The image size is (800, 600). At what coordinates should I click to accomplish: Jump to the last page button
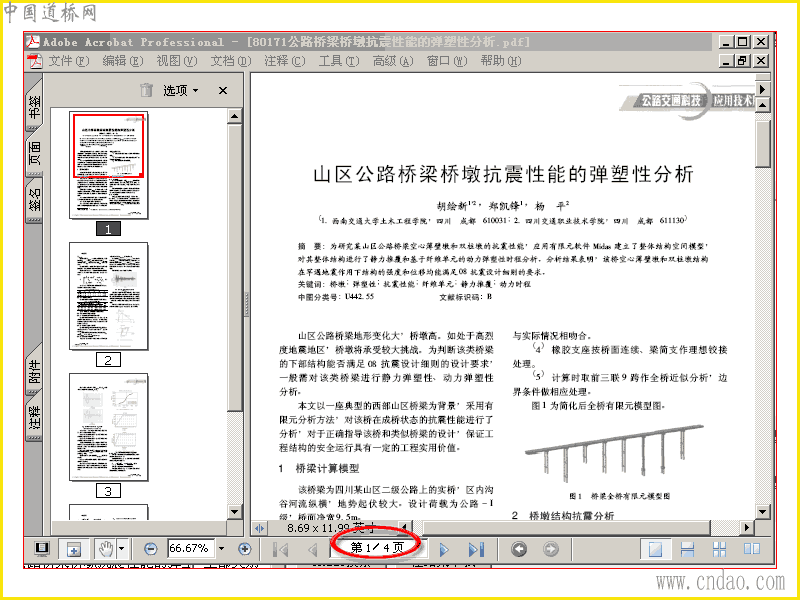point(477,549)
